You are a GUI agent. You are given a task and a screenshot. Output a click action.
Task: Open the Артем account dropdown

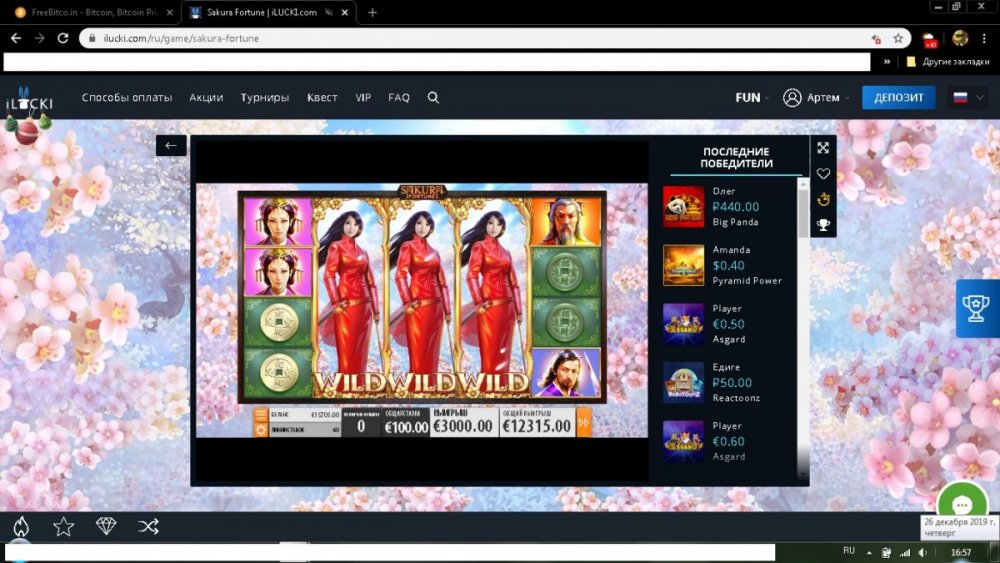(x=816, y=98)
